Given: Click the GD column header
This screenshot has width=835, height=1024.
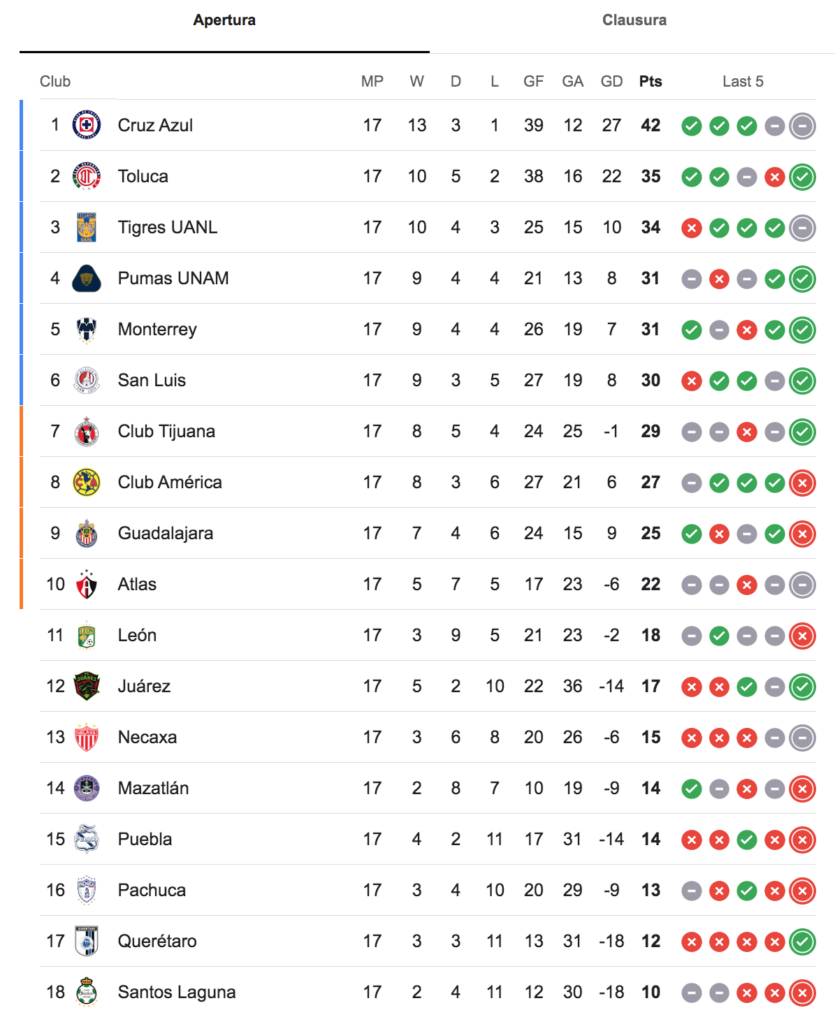Looking at the screenshot, I should click(611, 82).
